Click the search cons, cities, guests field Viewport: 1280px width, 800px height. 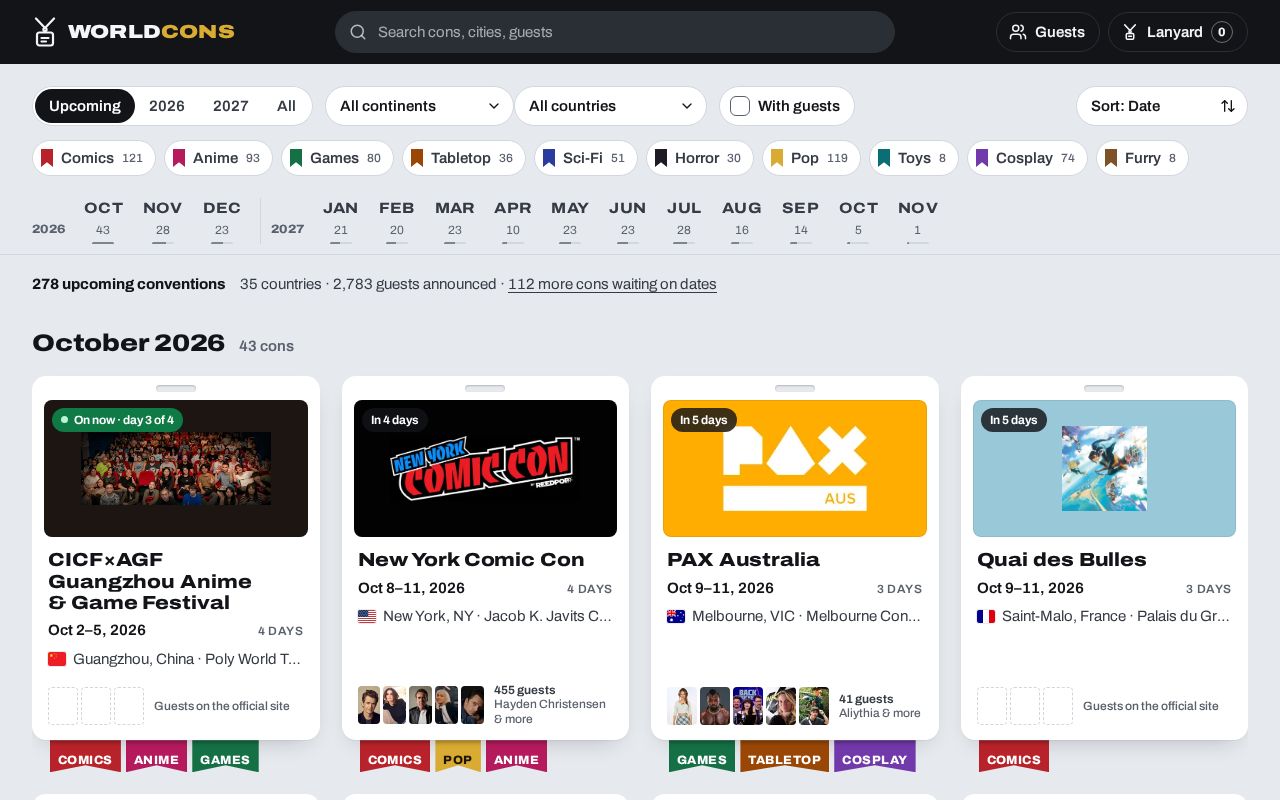[x=615, y=32]
